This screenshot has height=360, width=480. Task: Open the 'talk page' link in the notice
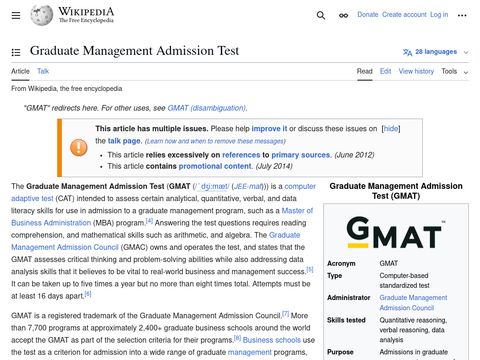pyautogui.click(x=124, y=141)
